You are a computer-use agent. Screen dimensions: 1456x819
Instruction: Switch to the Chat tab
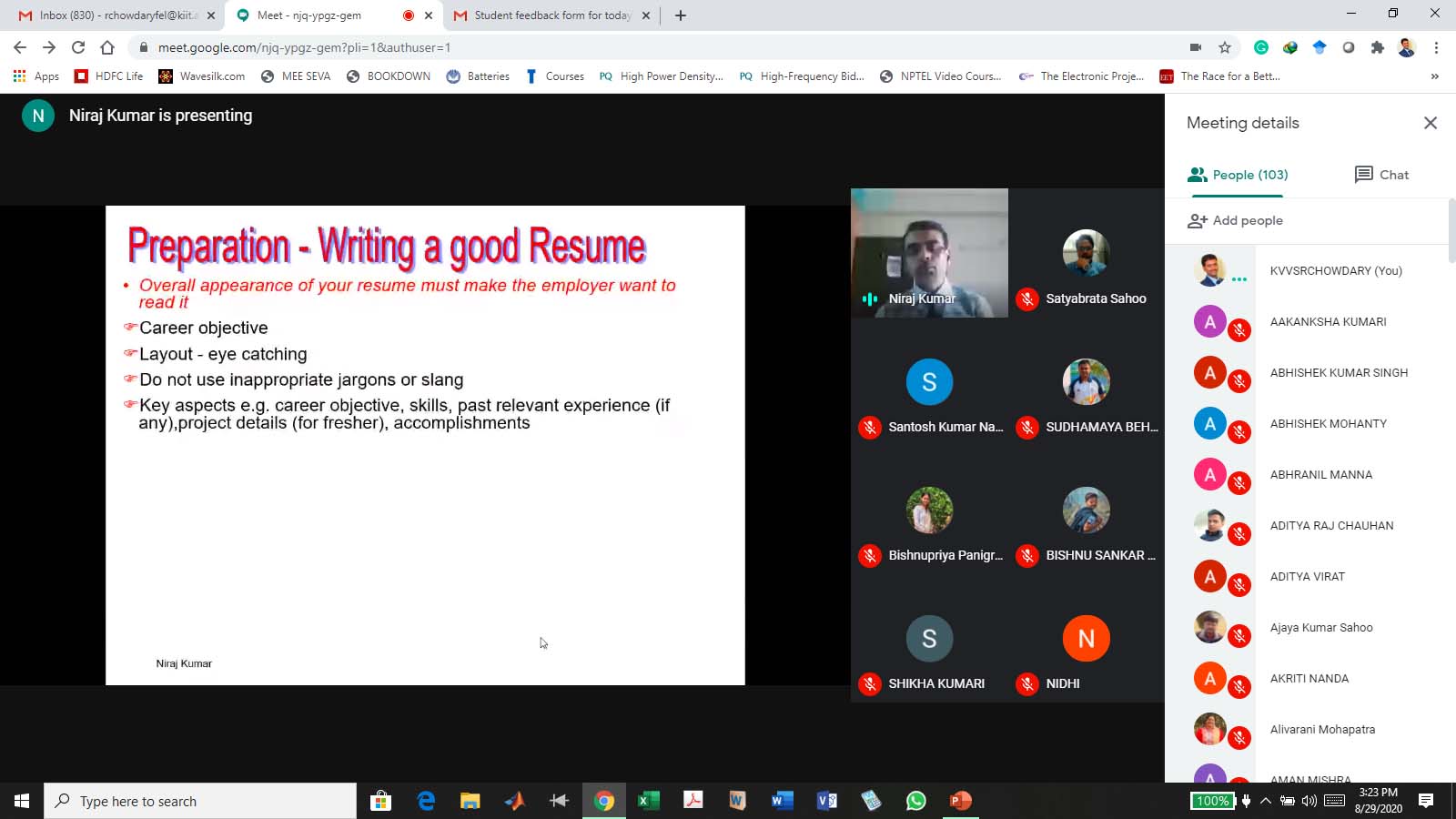1381,175
